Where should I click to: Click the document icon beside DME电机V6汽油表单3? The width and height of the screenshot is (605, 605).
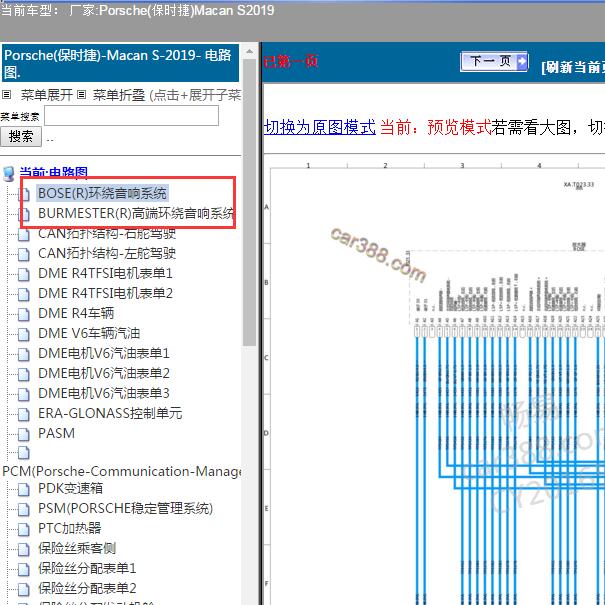(x=24, y=394)
